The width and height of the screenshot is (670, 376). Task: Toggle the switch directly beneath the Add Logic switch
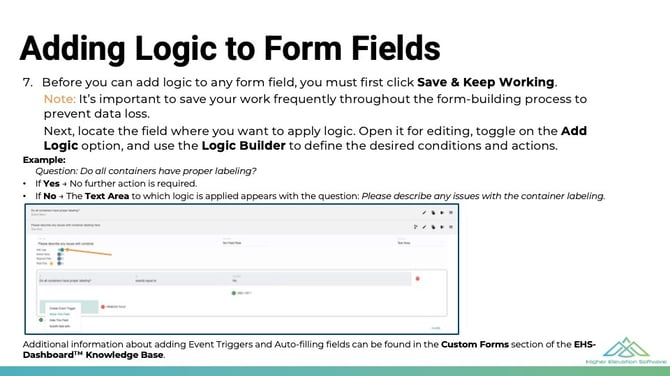click(x=60, y=254)
